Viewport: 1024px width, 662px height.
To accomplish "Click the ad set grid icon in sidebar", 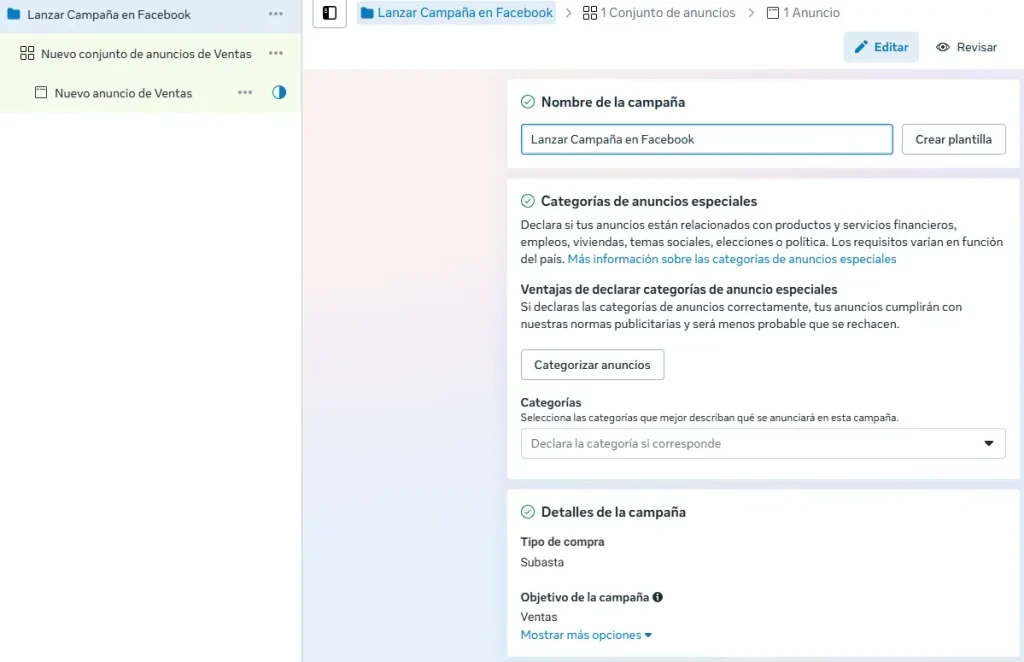I will [x=27, y=53].
